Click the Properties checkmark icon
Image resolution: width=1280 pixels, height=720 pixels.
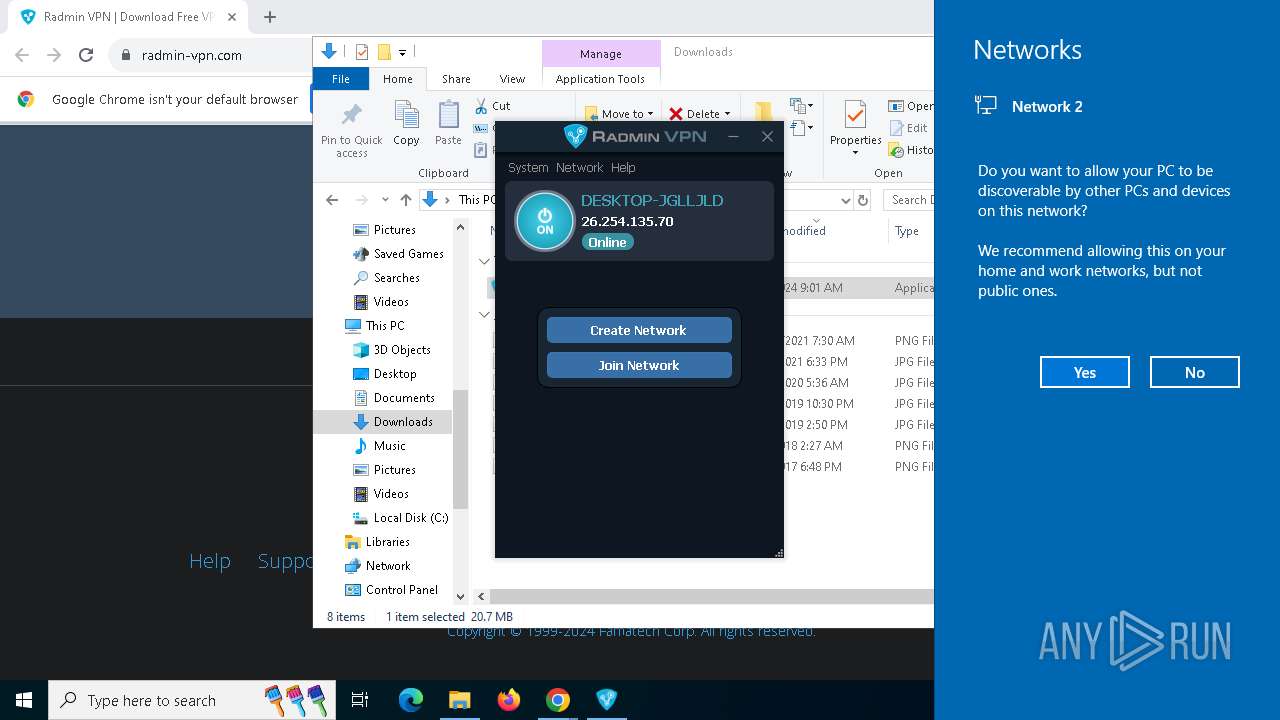[x=855, y=114]
